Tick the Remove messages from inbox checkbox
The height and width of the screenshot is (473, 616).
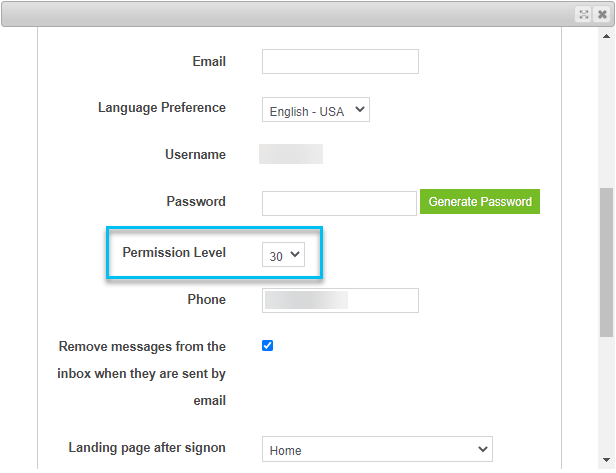[x=268, y=346]
